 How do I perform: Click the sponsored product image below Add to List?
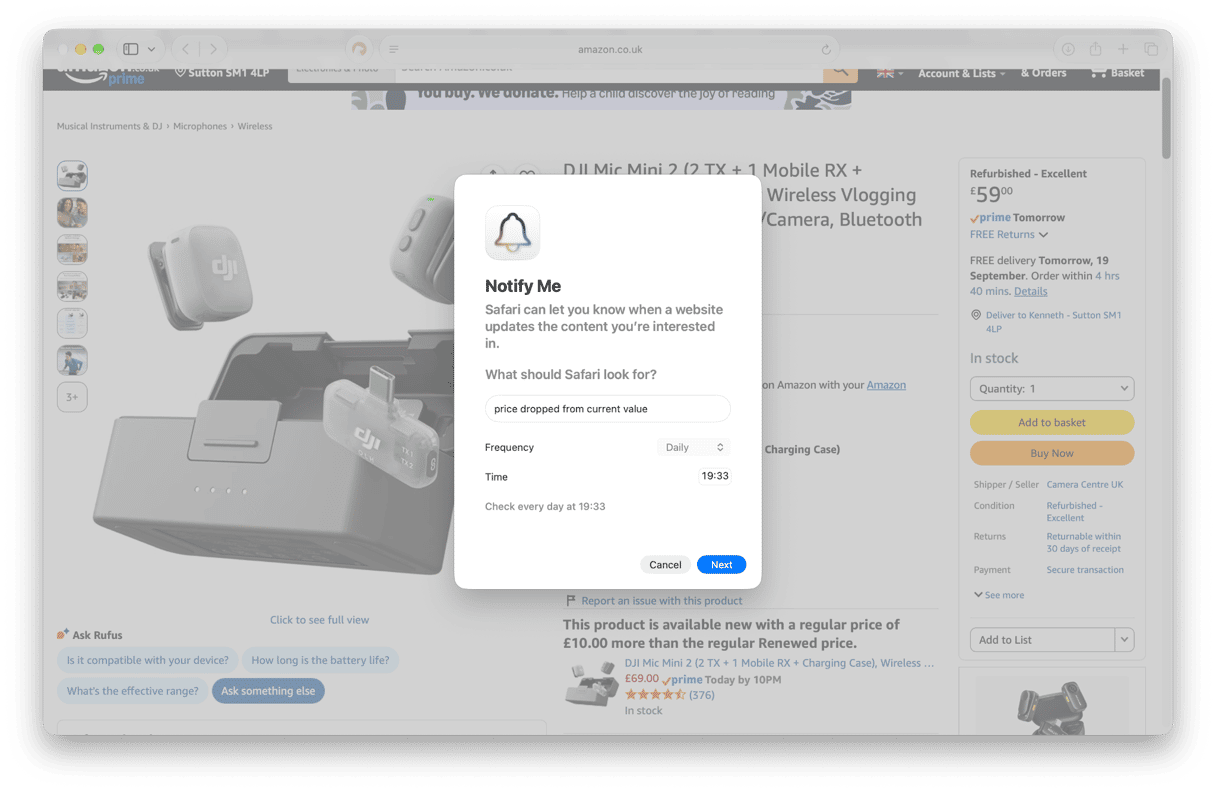[x=1052, y=706]
